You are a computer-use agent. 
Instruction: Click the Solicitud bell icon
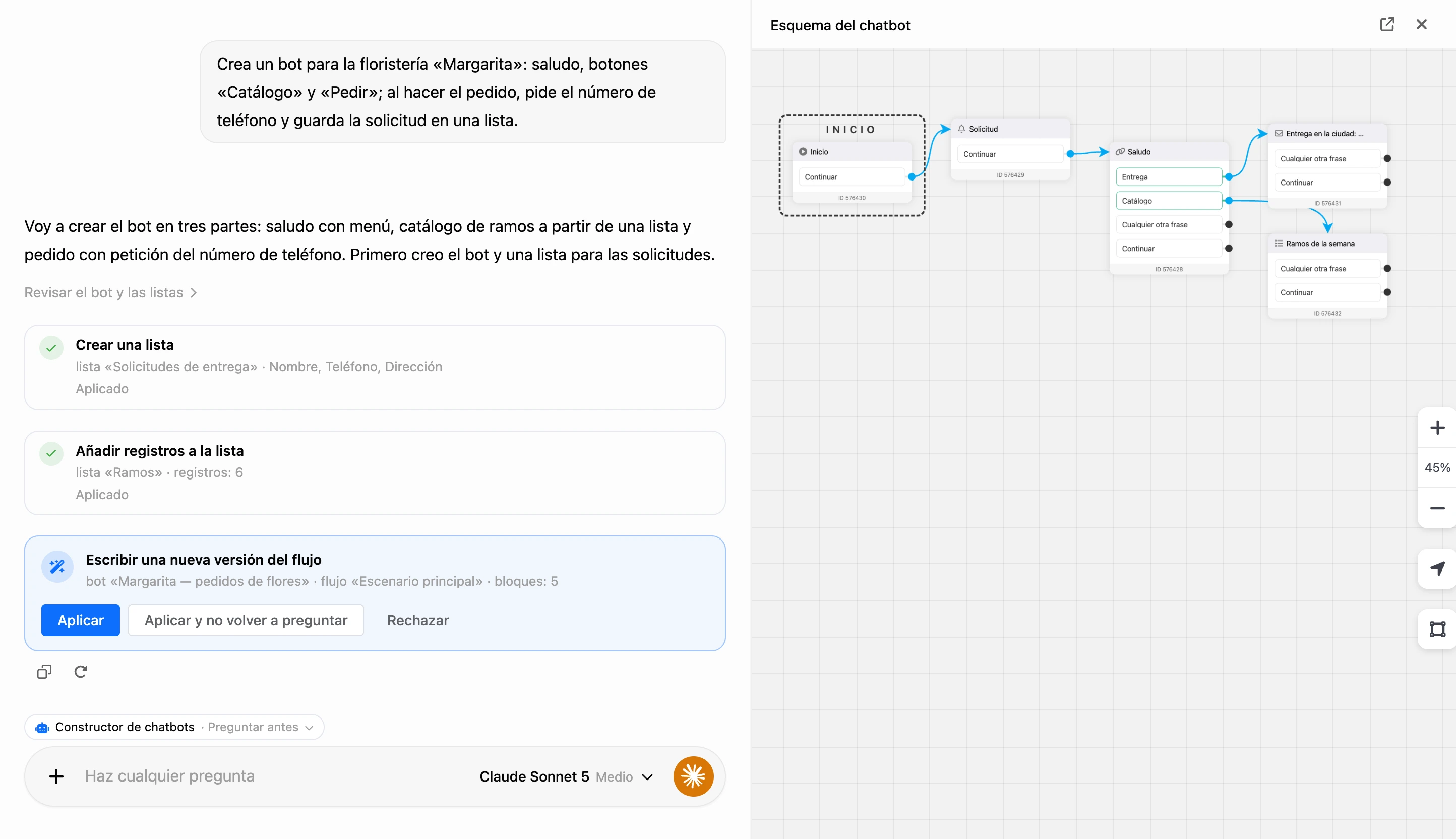point(961,129)
